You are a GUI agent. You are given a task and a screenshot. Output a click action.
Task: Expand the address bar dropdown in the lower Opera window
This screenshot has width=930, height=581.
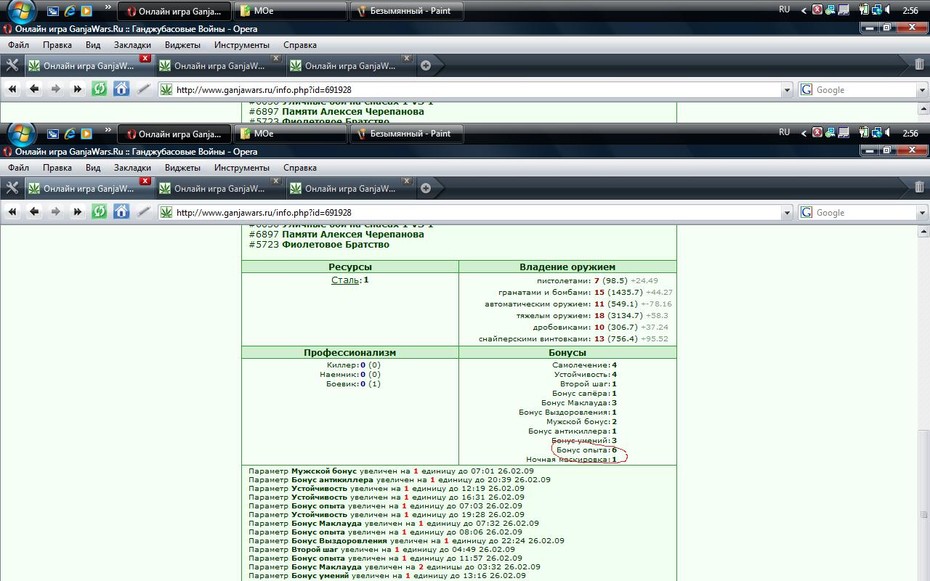tap(787, 212)
